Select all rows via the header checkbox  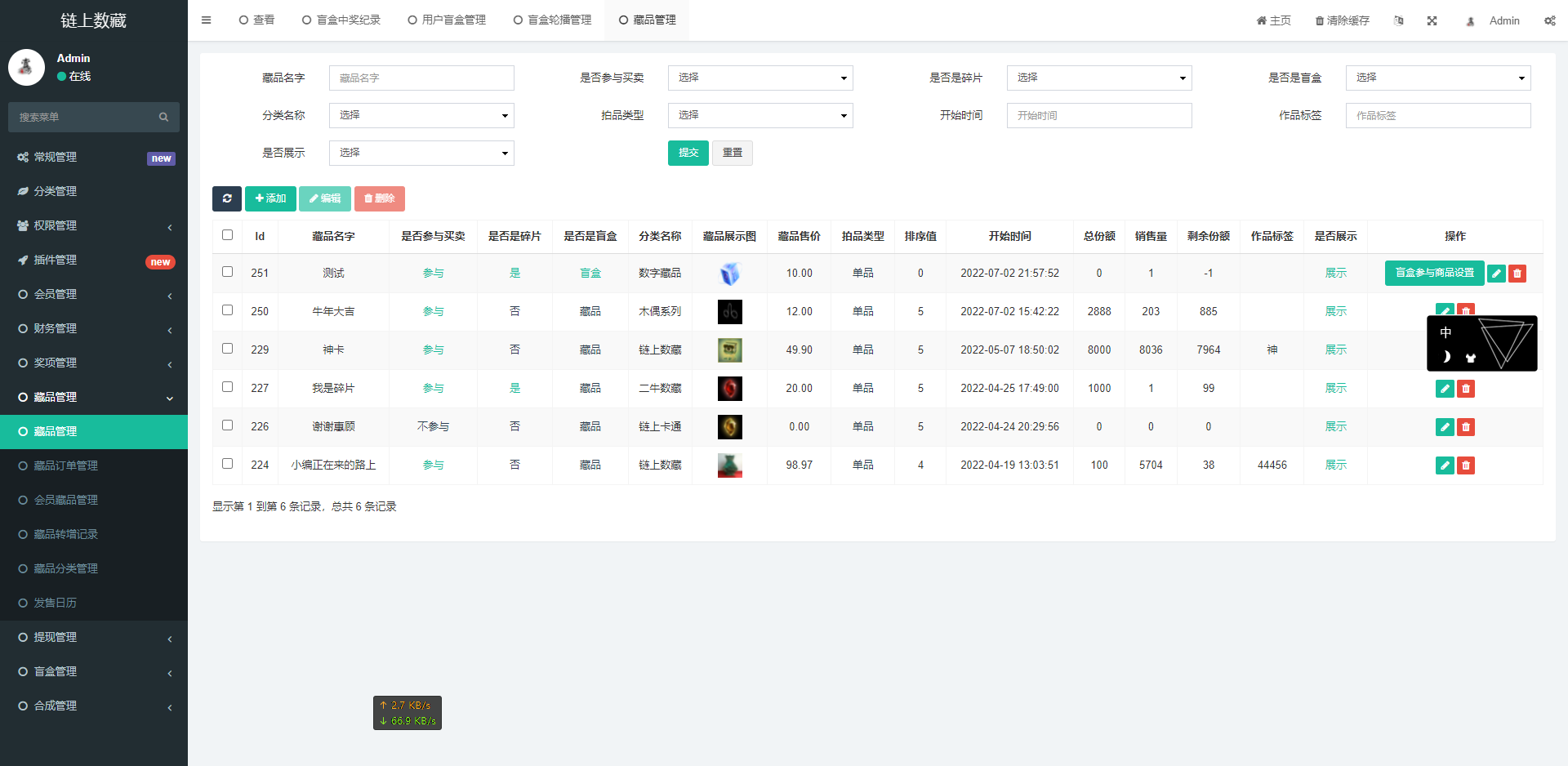[227, 234]
